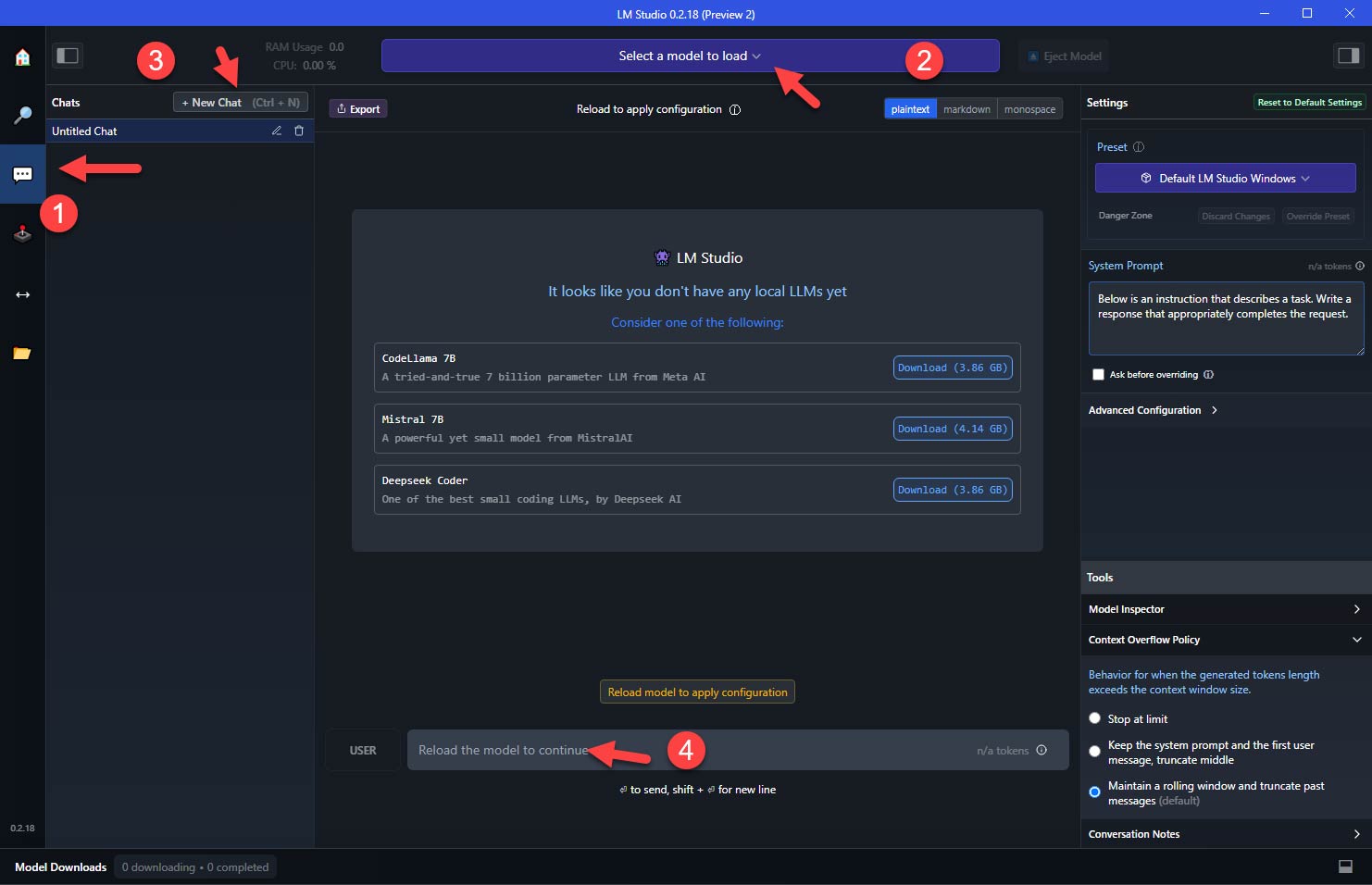Click the RAM Usage readout

pyautogui.click(x=305, y=46)
